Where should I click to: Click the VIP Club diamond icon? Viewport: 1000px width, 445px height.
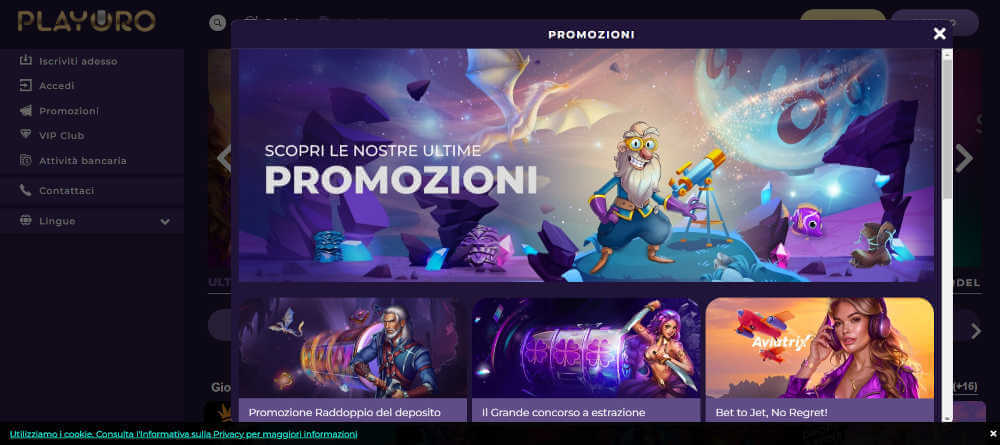pyautogui.click(x=26, y=135)
